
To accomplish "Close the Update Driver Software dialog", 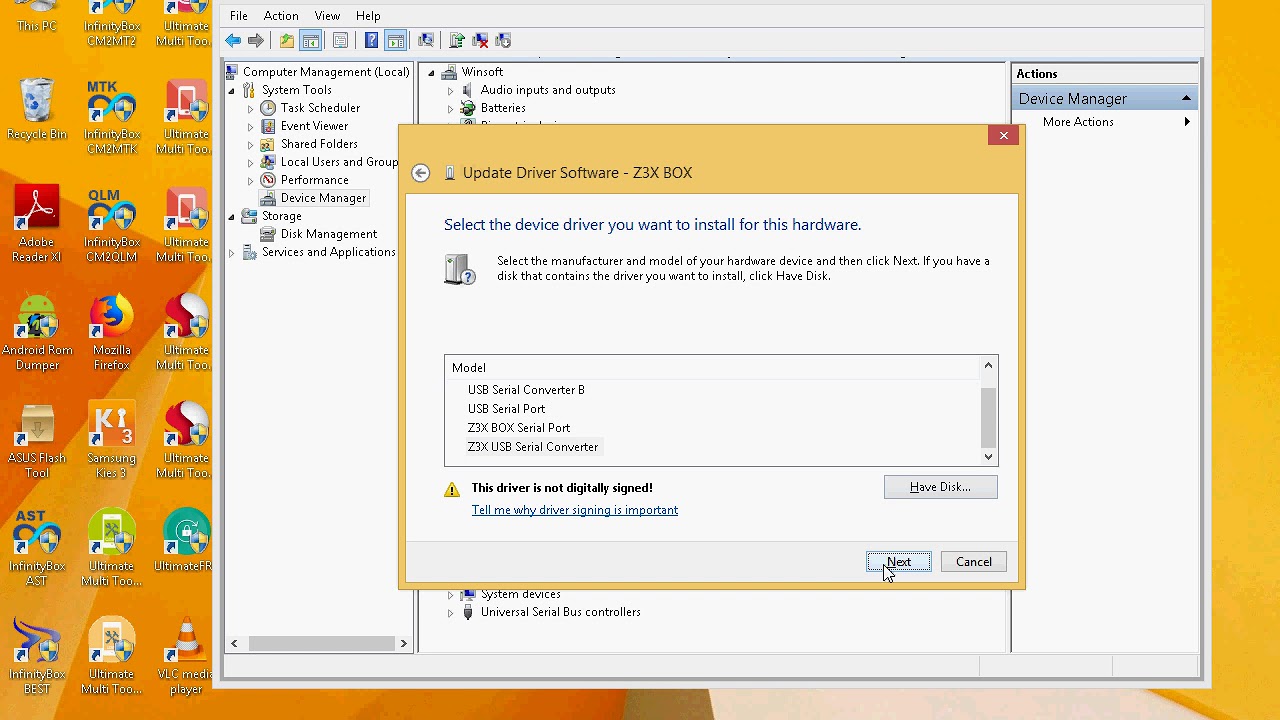I will click(x=1004, y=135).
